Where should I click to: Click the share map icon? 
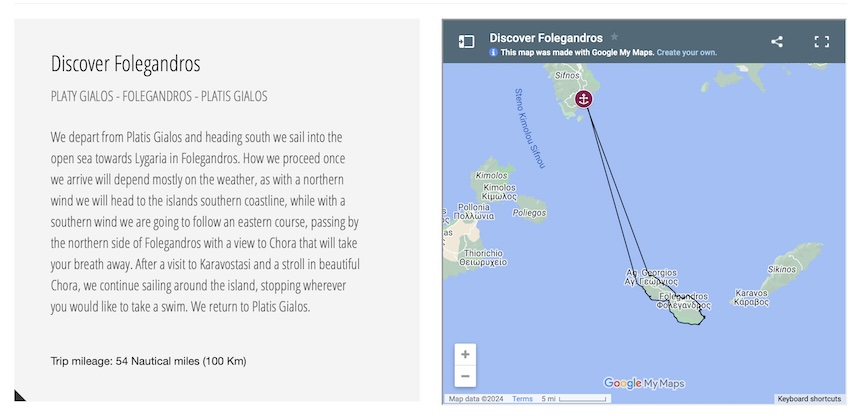tap(777, 42)
